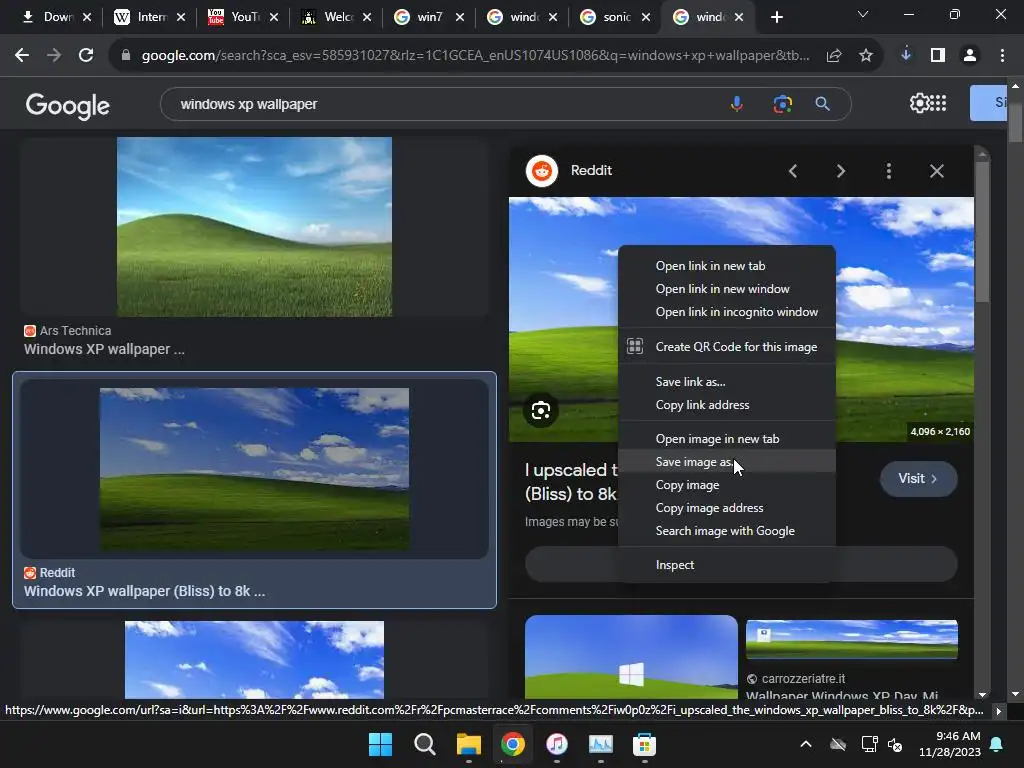The height and width of the screenshot is (768, 1024).
Task: Click the Reddit logo in preview header
Action: pos(541,171)
